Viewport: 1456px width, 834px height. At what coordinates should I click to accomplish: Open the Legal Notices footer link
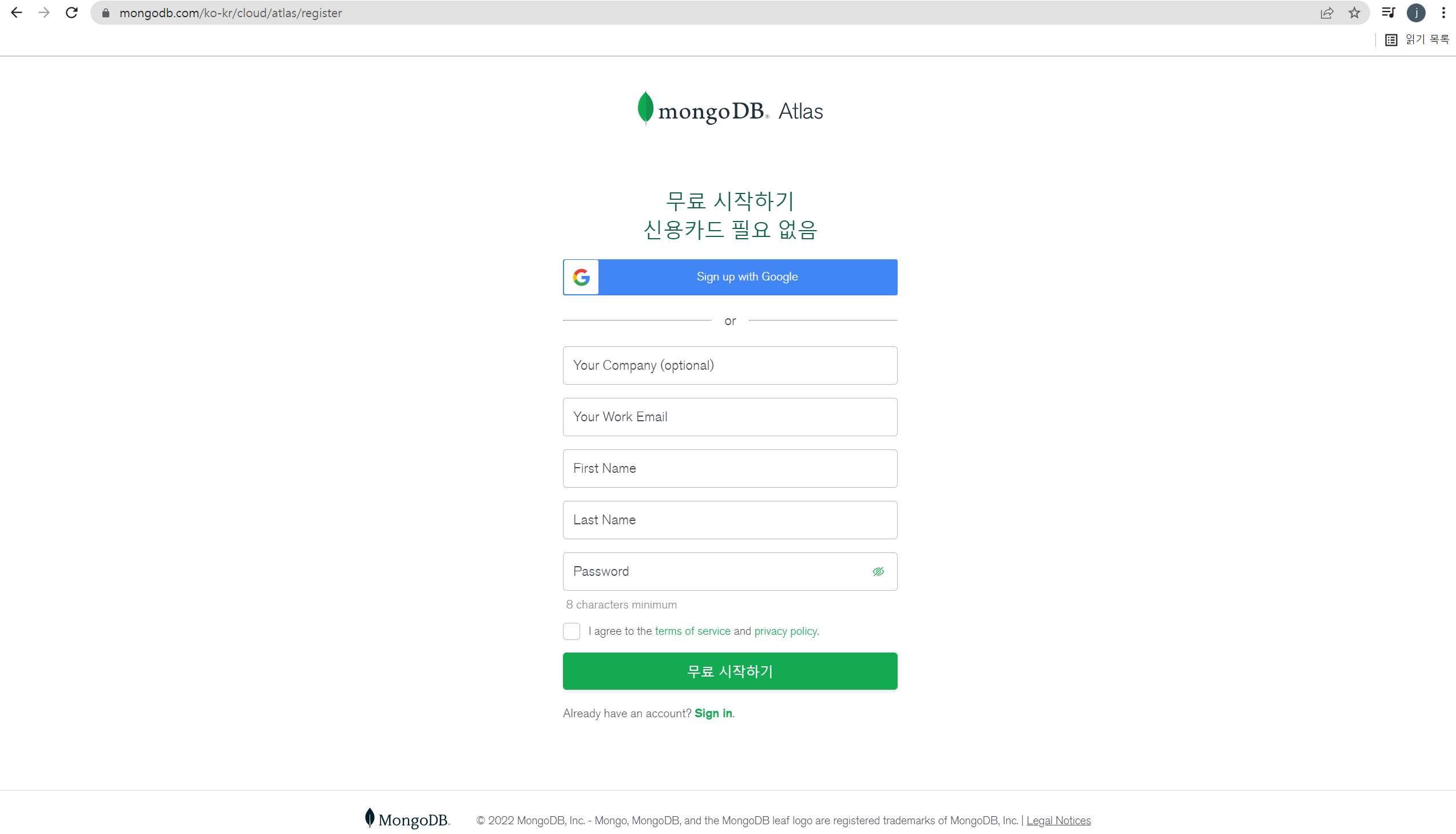coord(1058,820)
